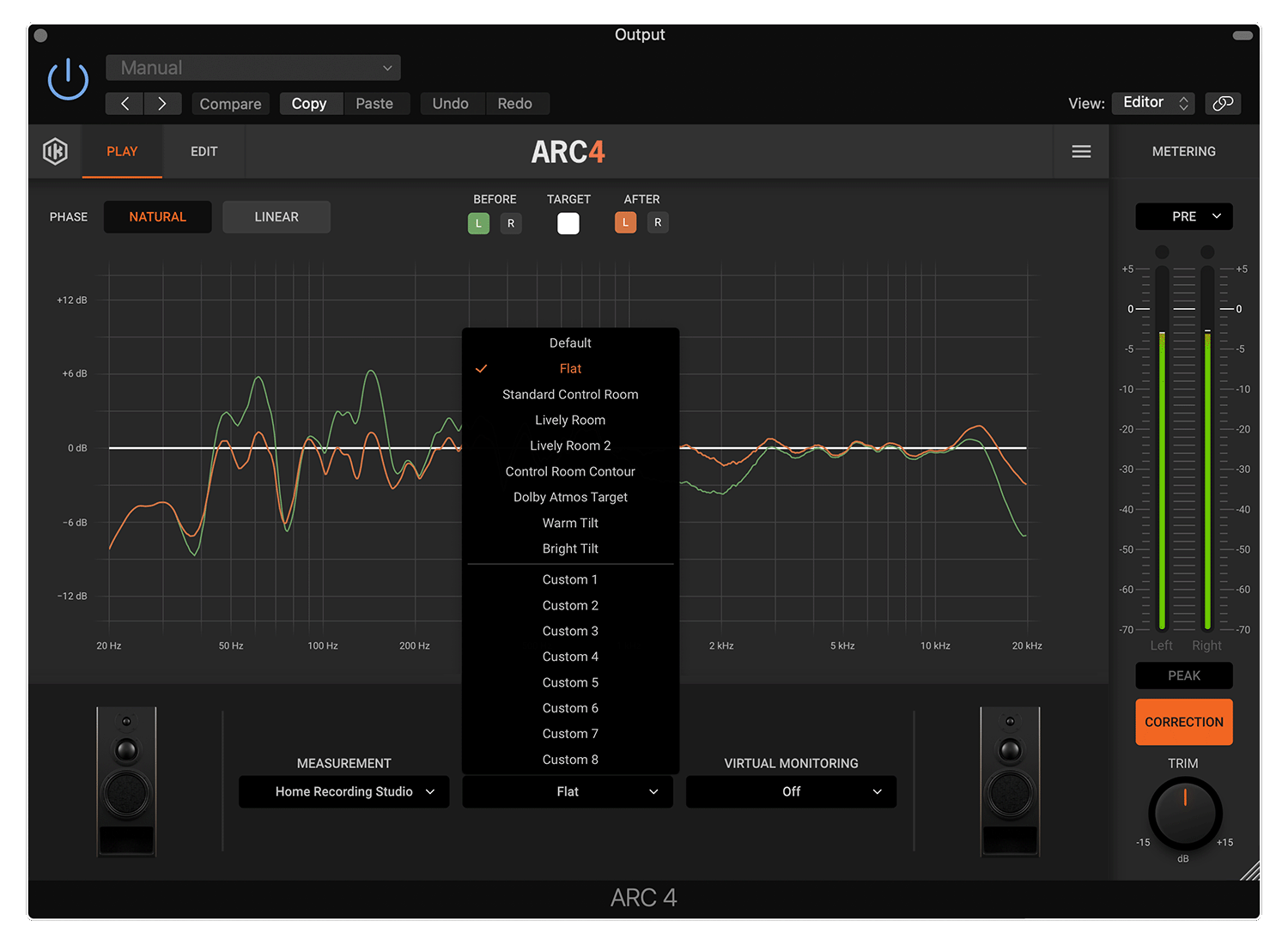Click the TARGET curve swatch

pyautogui.click(x=568, y=222)
